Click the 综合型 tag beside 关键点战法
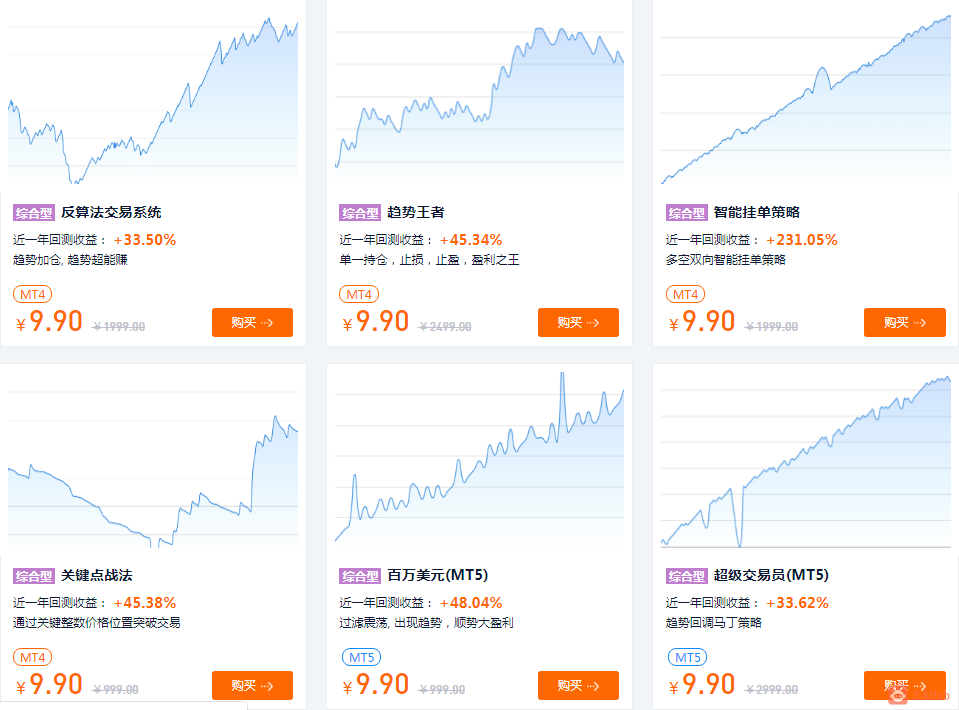Viewport: 959px width, 710px height. tap(34, 576)
